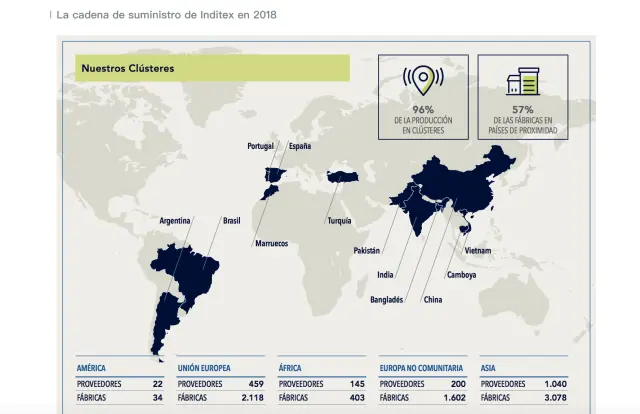Click Asia proveedores value '1.040'
Viewport: 640px width, 414px height.
click(x=556, y=384)
